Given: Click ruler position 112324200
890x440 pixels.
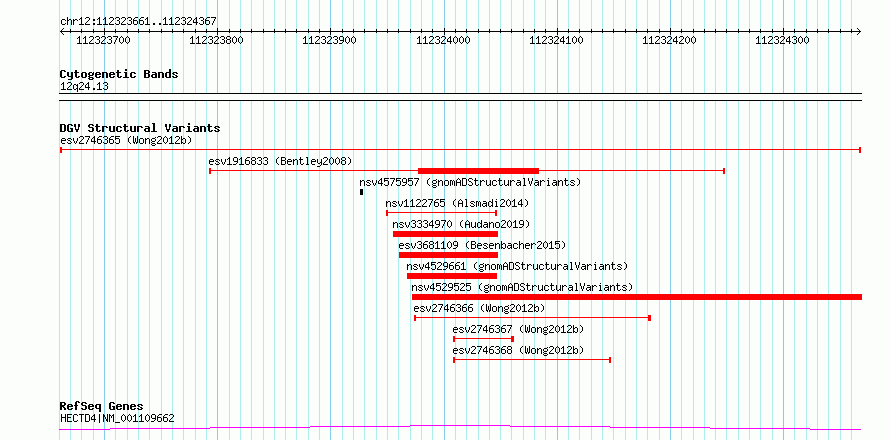Looking at the screenshot, I should pos(670,40).
